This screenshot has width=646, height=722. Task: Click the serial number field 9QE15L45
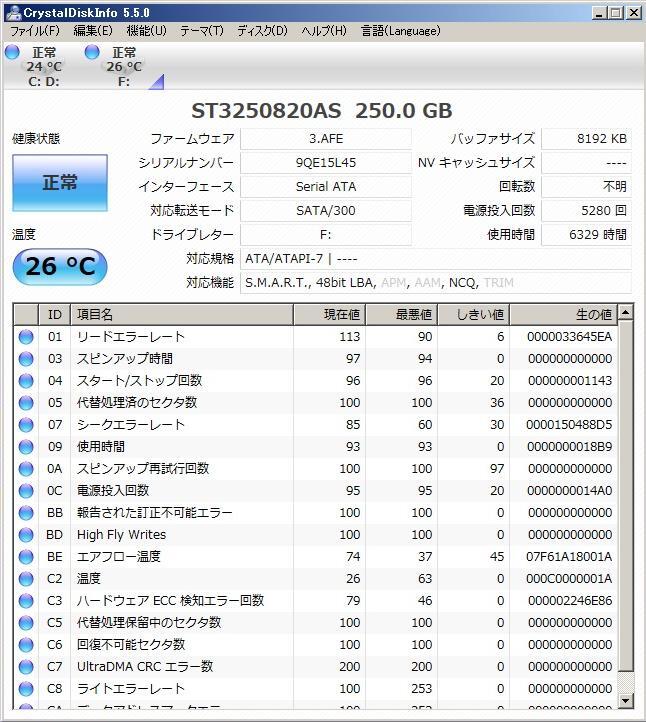click(x=326, y=163)
